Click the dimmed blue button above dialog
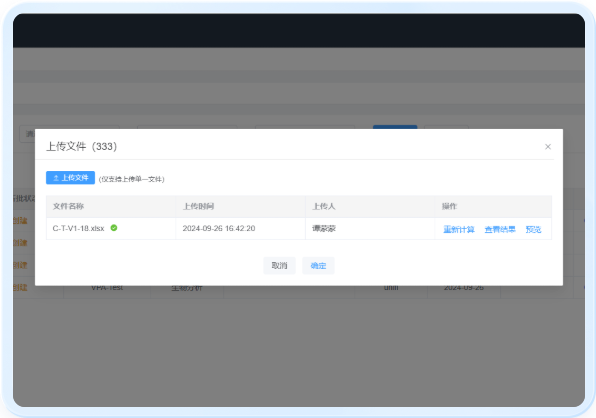 click(x=395, y=127)
